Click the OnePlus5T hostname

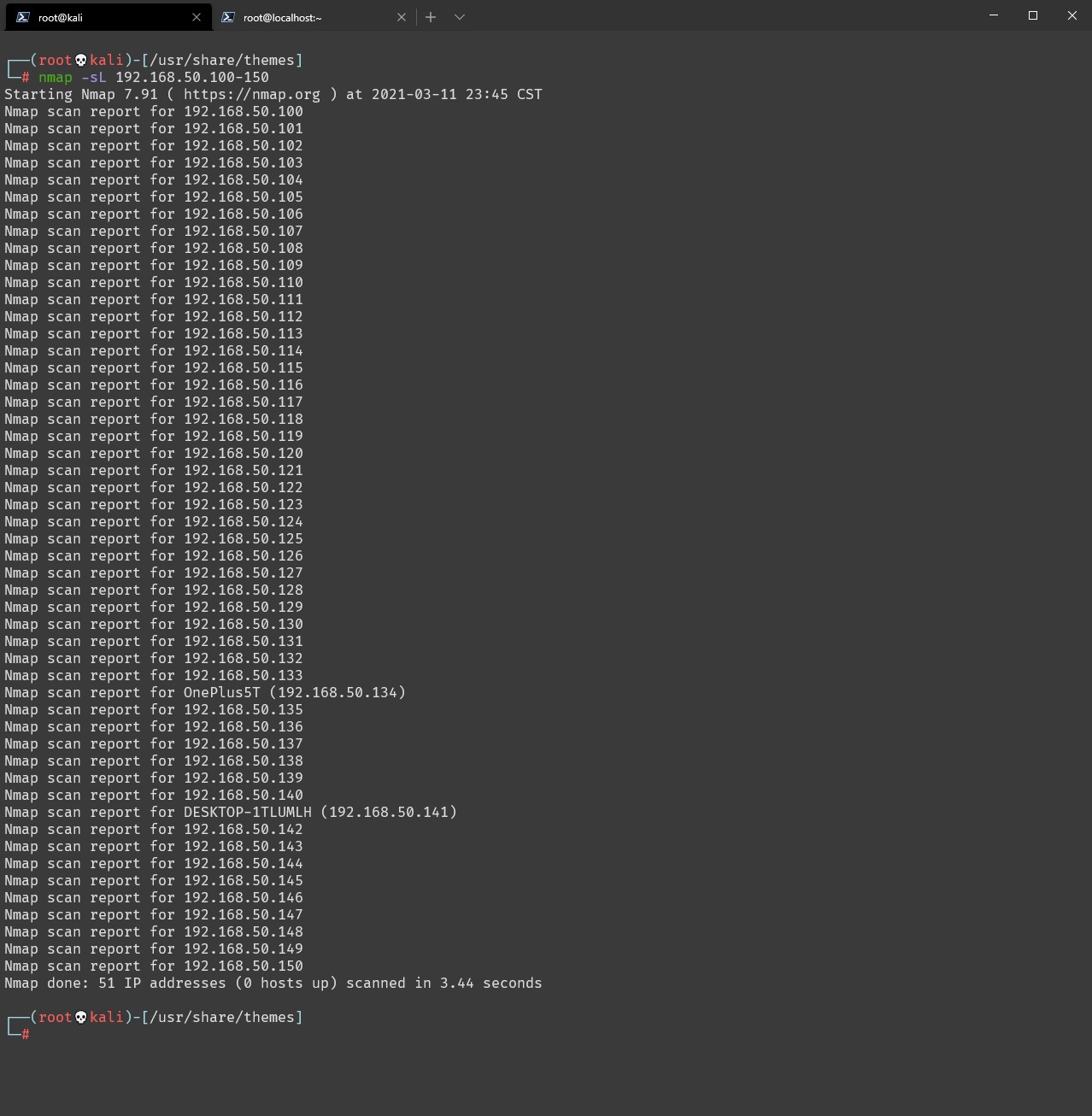[x=222, y=692]
